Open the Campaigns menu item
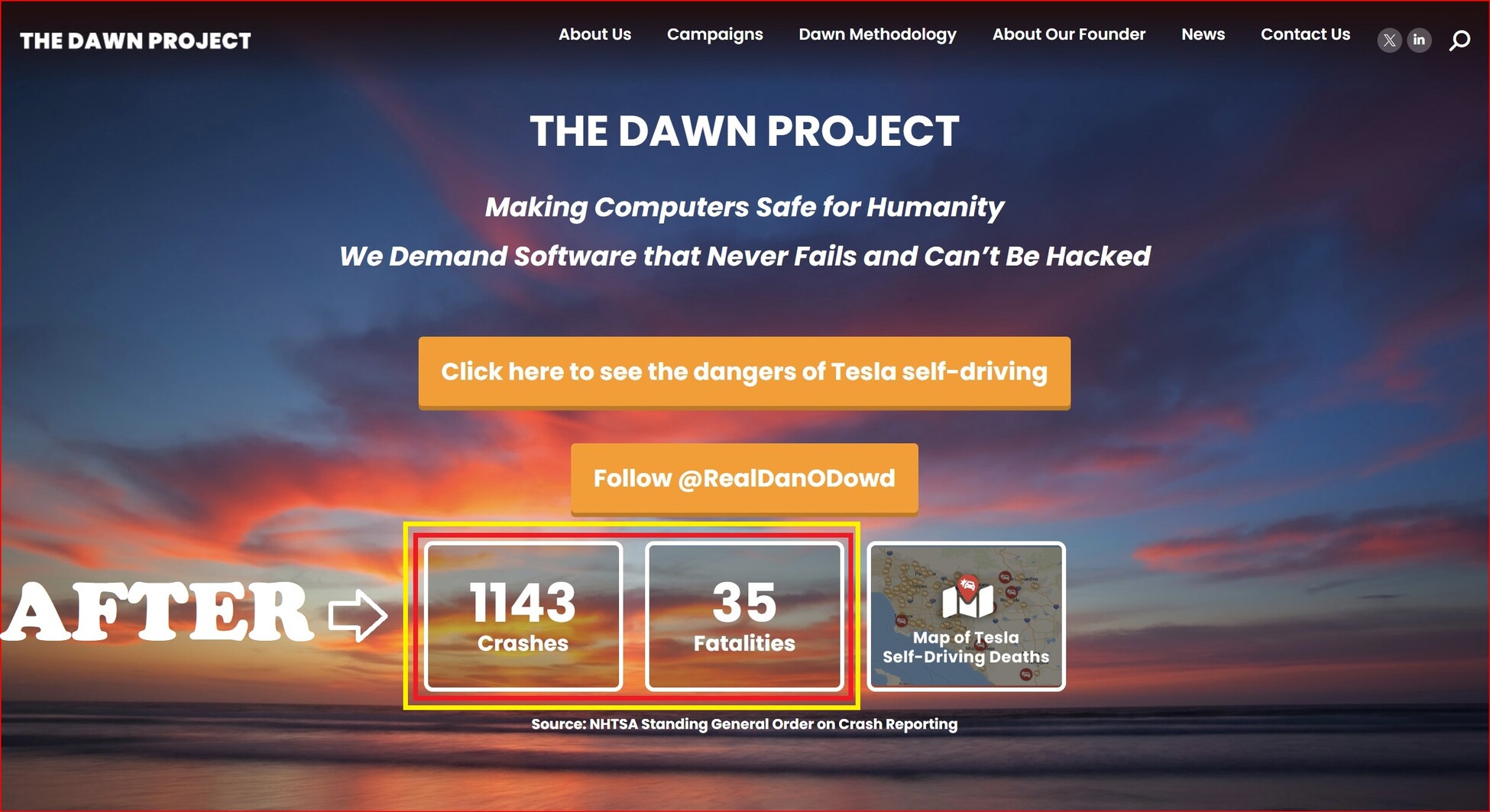The height and width of the screenshot is (812, 1490). [714, 35]
